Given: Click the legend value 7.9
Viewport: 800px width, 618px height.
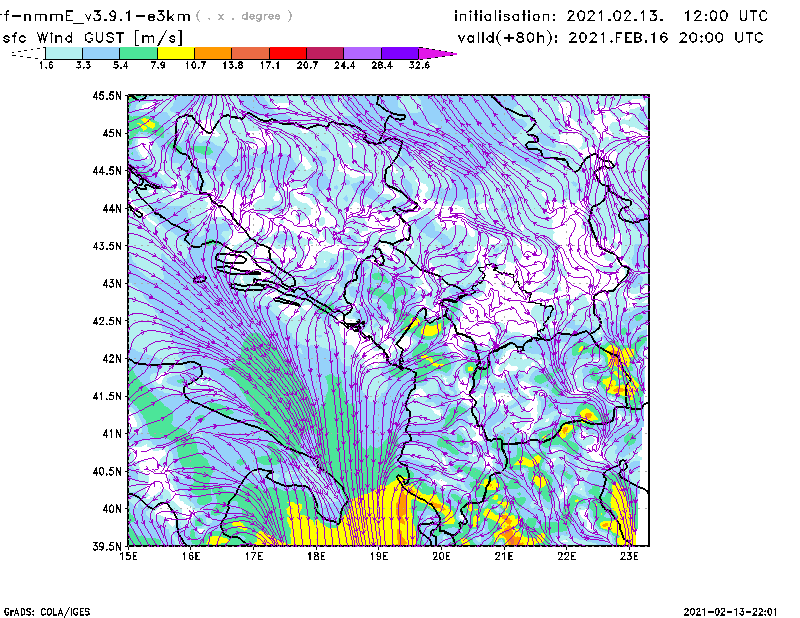Looking at the screenshot, I should point(158,65).
